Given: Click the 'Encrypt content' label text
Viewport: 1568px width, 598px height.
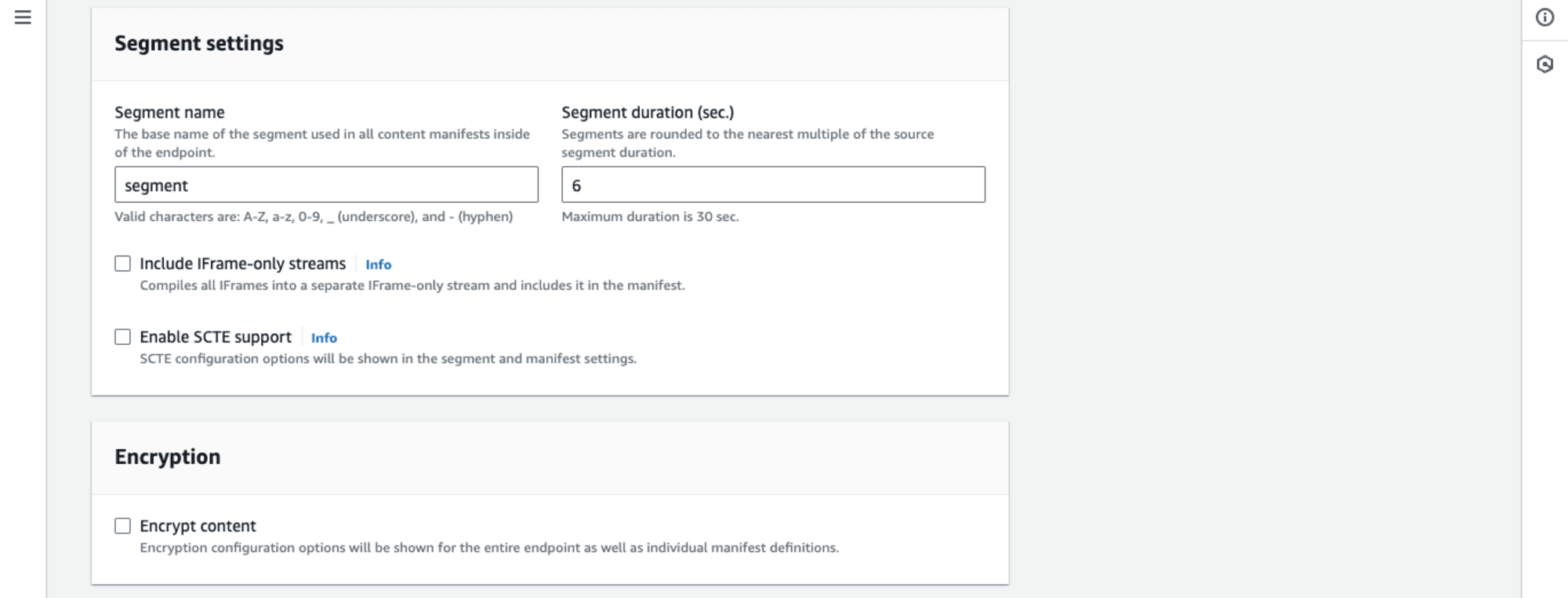Looking at the screenshot, I should pyautogui.click(x=198, y=526).
